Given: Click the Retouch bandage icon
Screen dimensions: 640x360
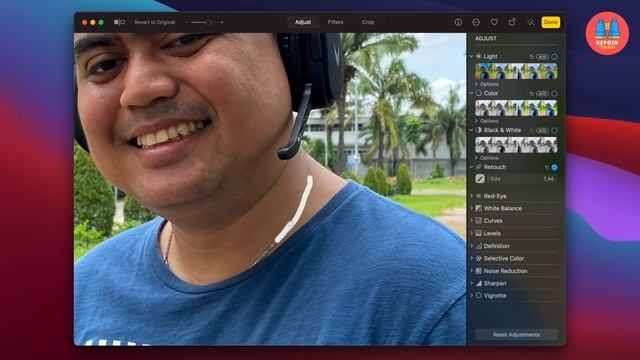Looking at the screenshot, I should [x=479, y=167].
